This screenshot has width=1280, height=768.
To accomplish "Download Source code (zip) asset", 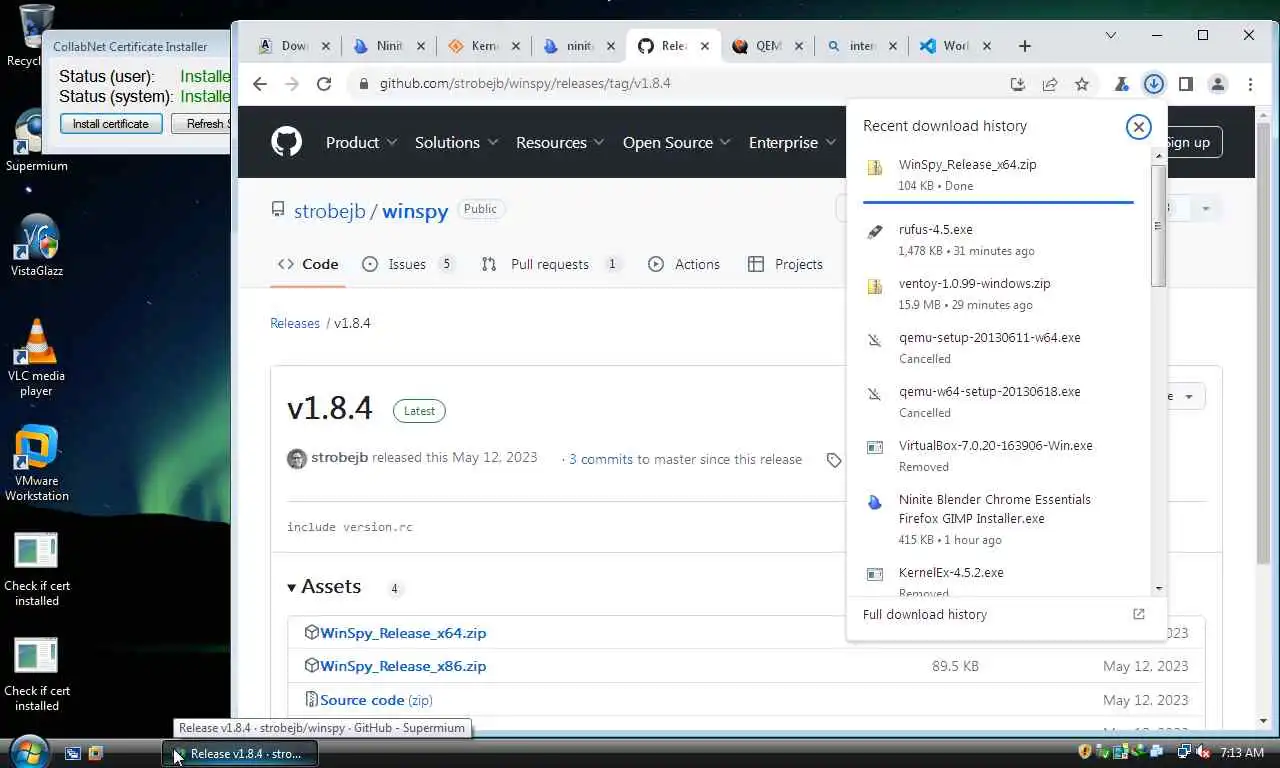I will coord(376,700).
